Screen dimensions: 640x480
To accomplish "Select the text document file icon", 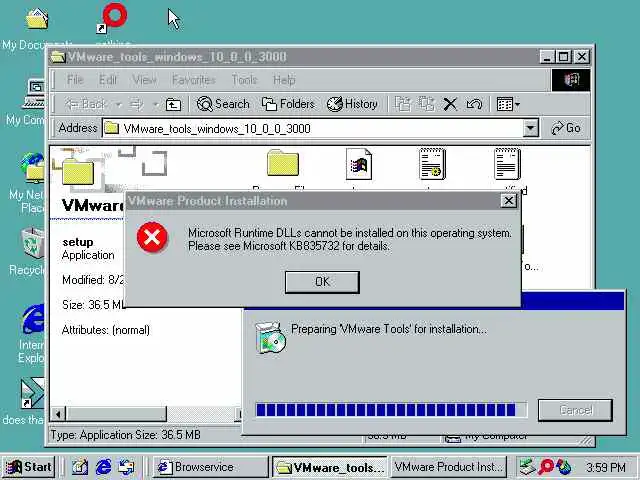I will pos(507,164).
